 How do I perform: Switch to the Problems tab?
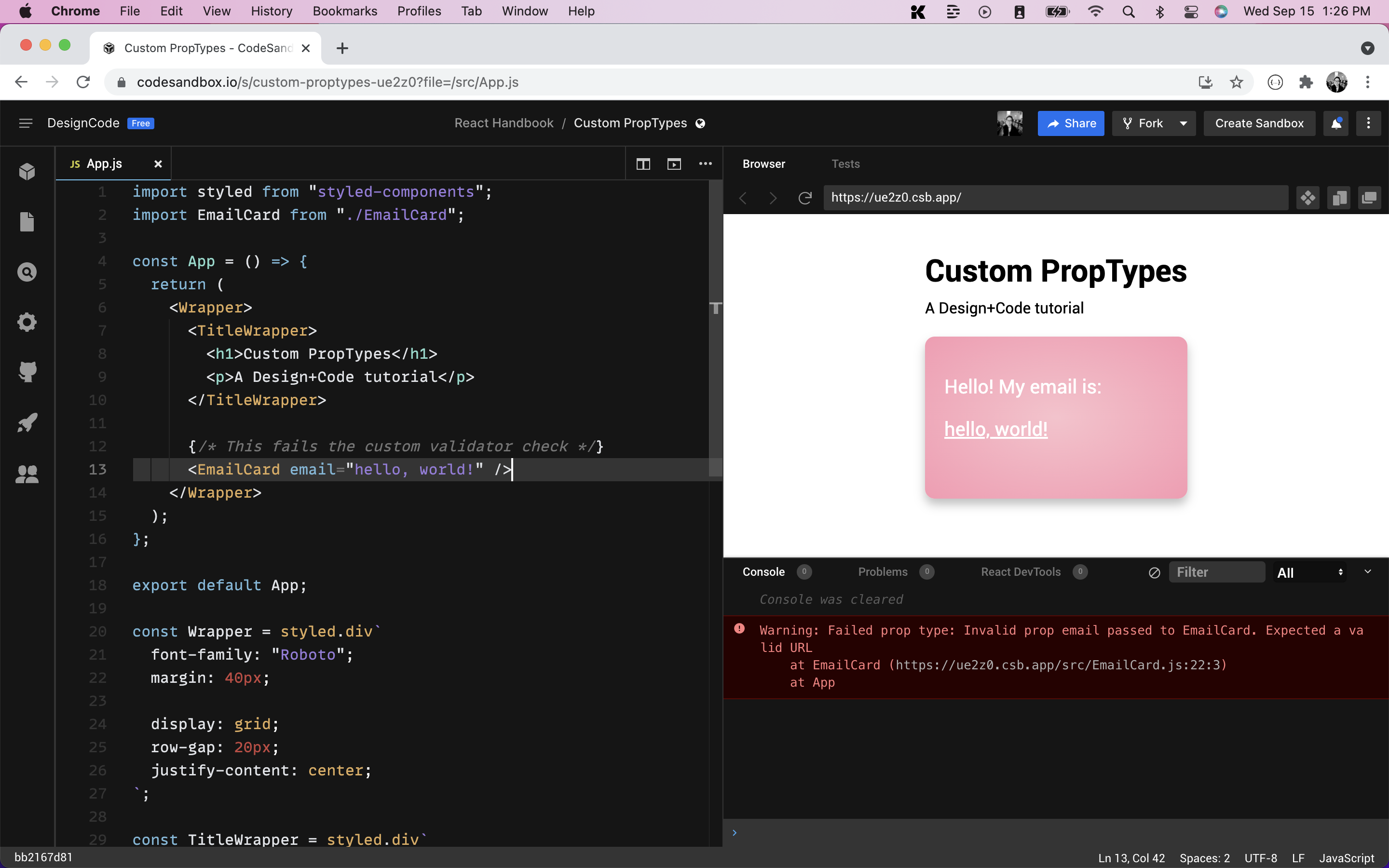[x=883, y=572]
